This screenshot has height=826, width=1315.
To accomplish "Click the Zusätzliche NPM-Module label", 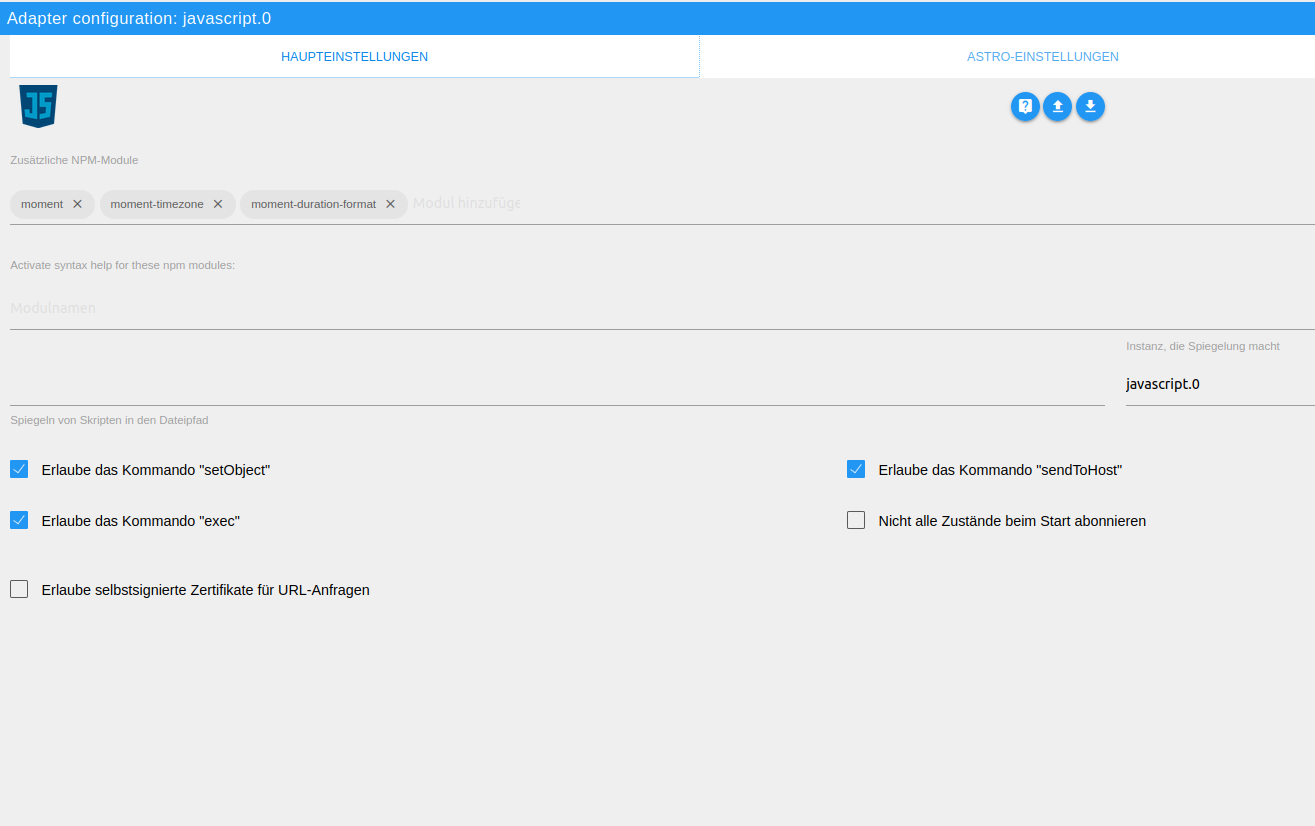I will tap(74, 160).
